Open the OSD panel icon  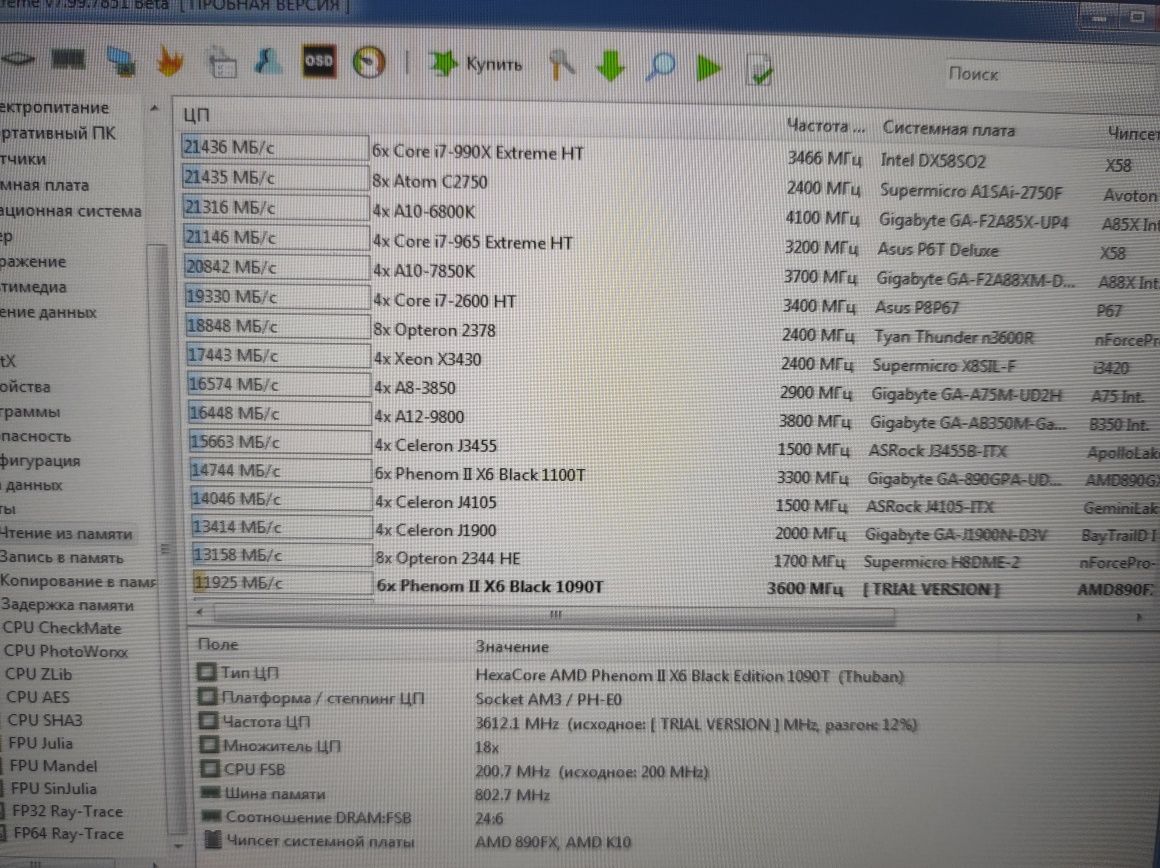point(319,61)
